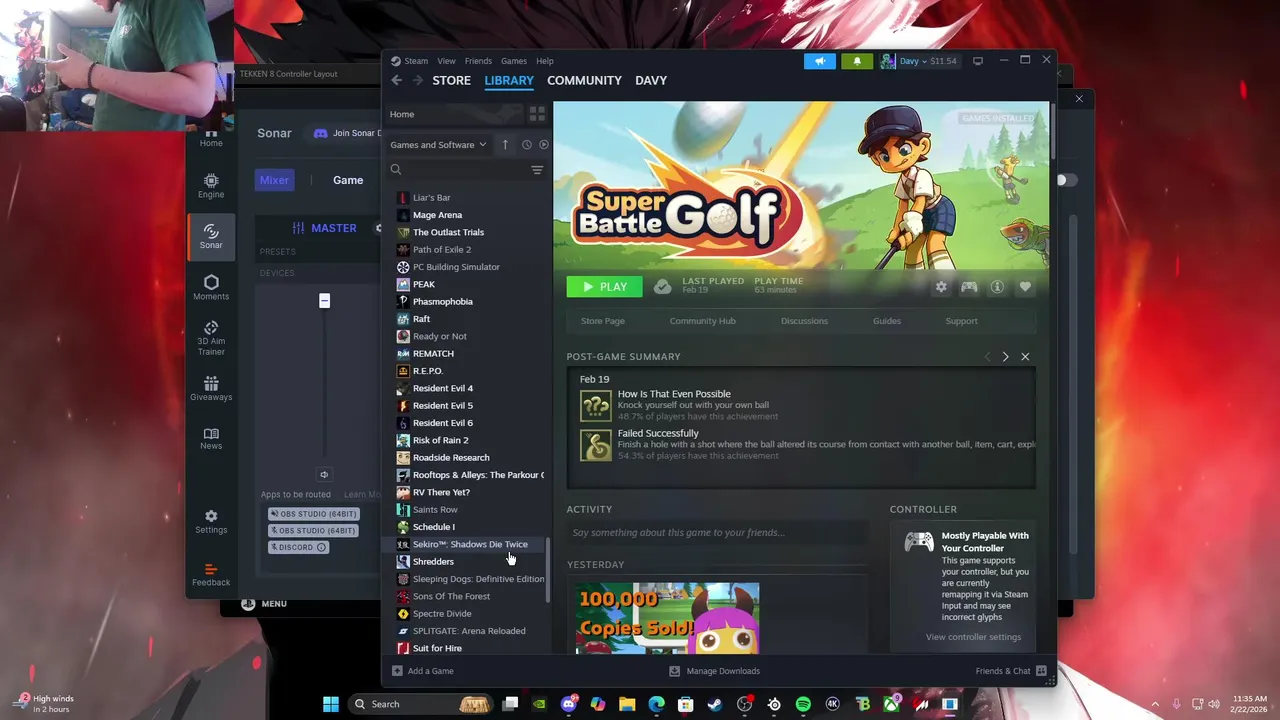
Task: Open Friends & Chat
Action: (1011, 671)
